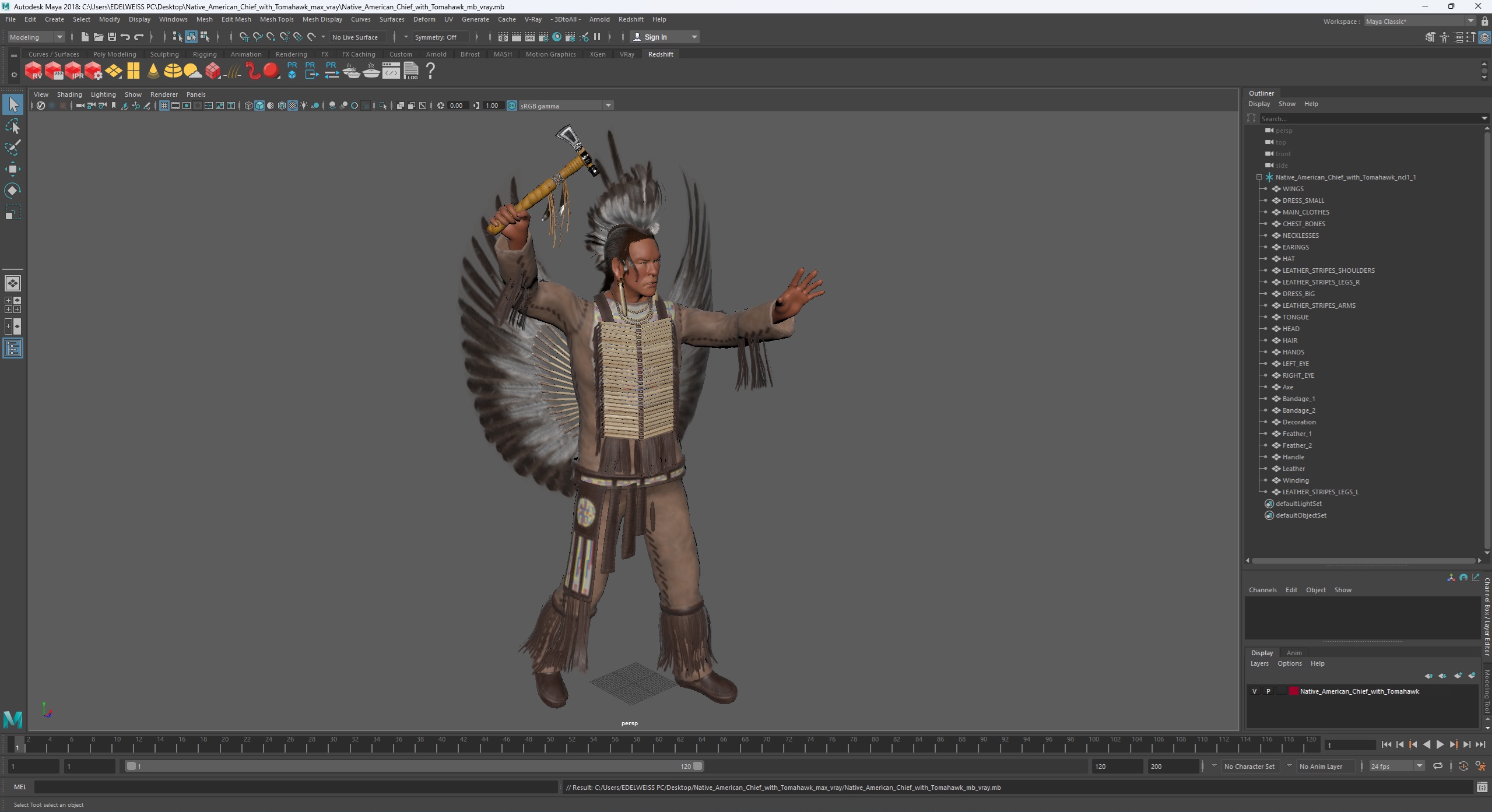Viewport: 1492px width, 812px height.
Task: Switch to four view layout icon
Action: point(13,305)
